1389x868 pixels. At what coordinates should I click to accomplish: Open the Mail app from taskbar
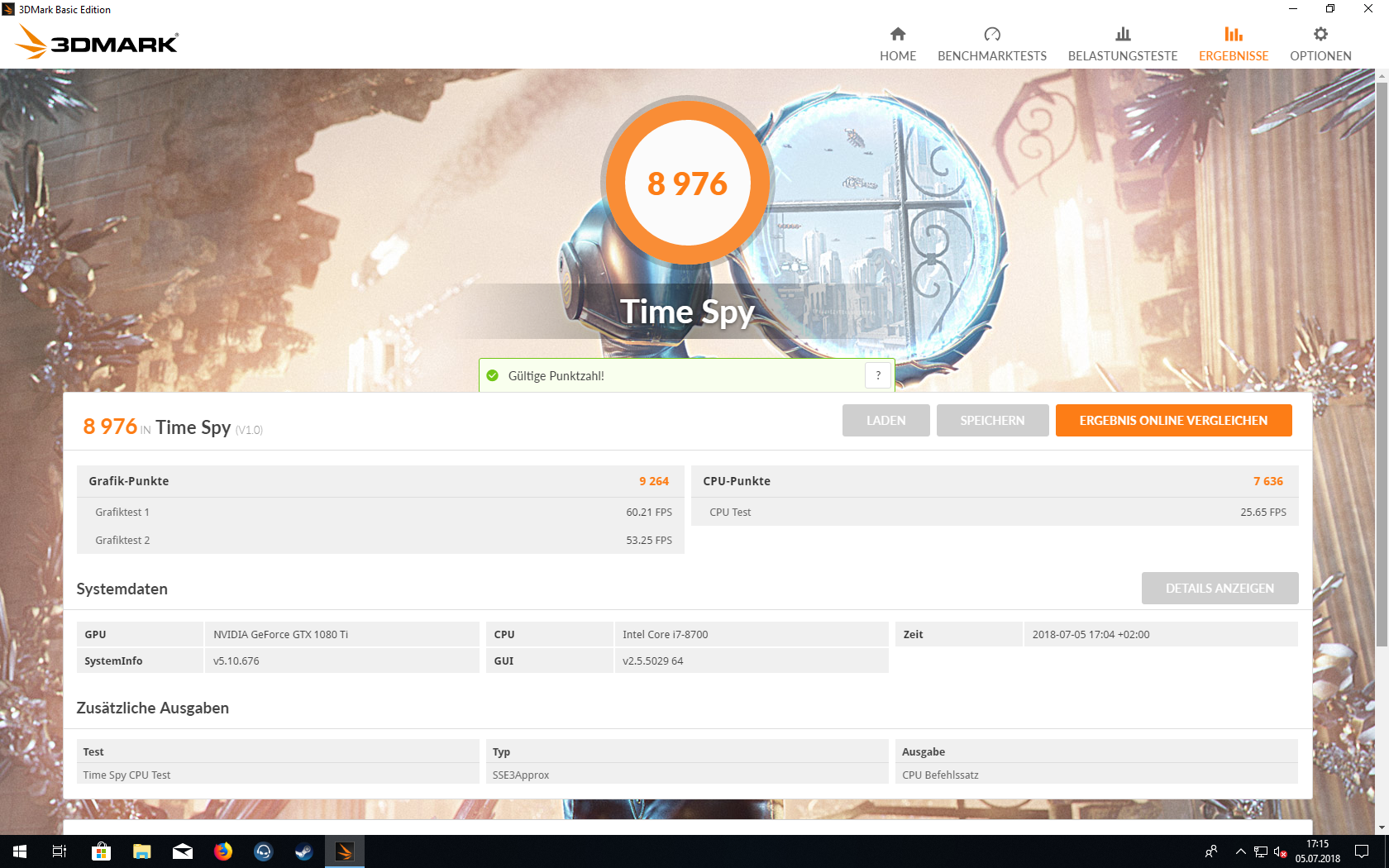coord(183,851)
